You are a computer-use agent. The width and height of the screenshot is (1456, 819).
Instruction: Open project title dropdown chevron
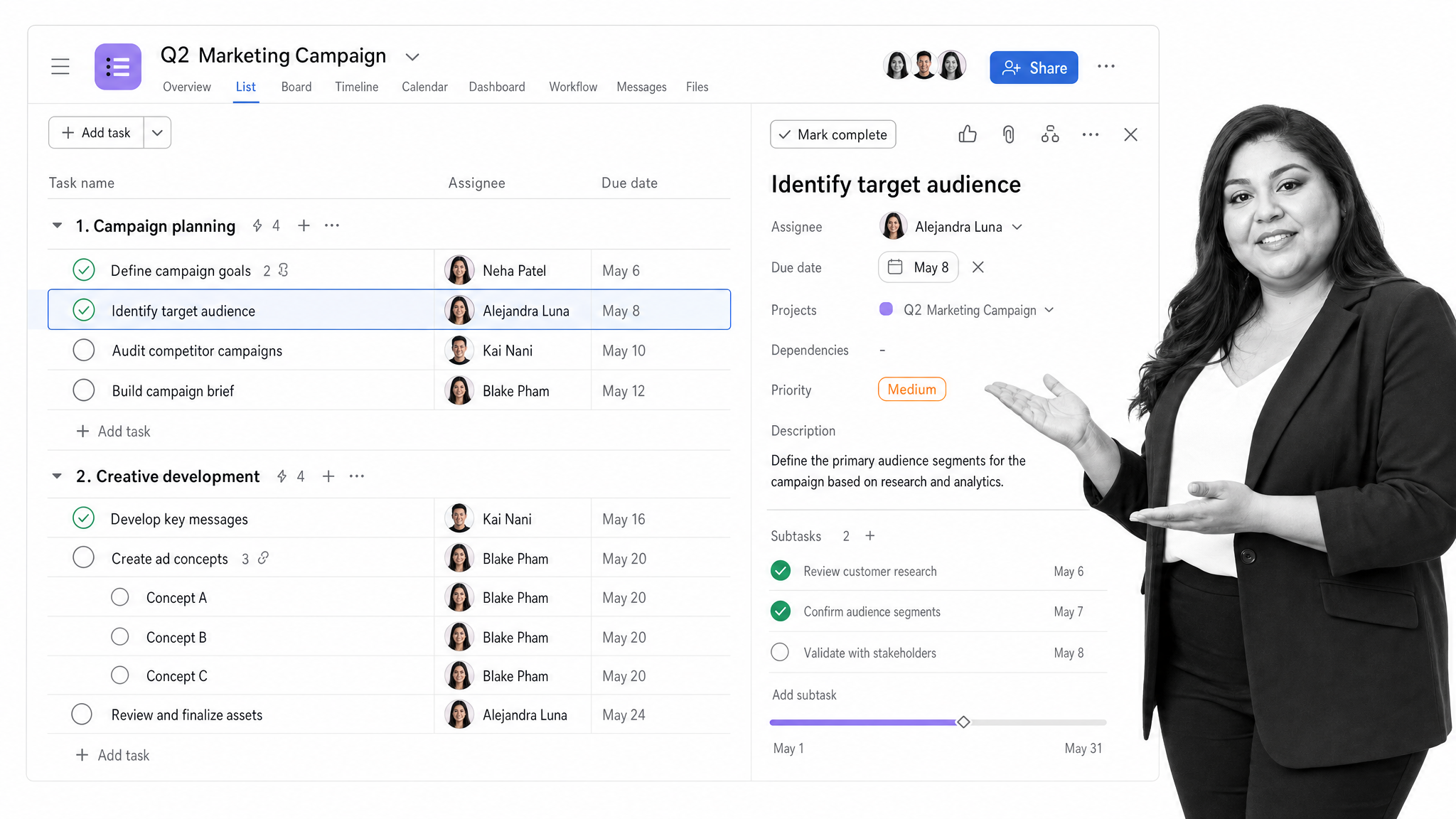(x=412, y=57)
